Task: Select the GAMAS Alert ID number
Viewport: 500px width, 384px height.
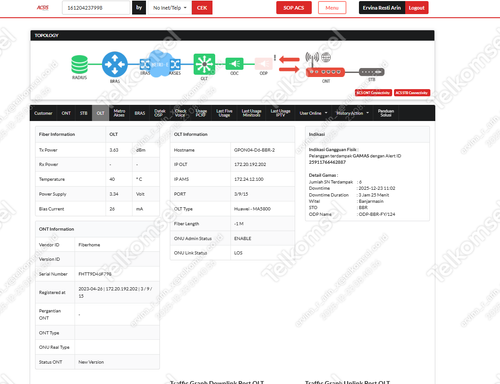Action: (x=327, y=162)
